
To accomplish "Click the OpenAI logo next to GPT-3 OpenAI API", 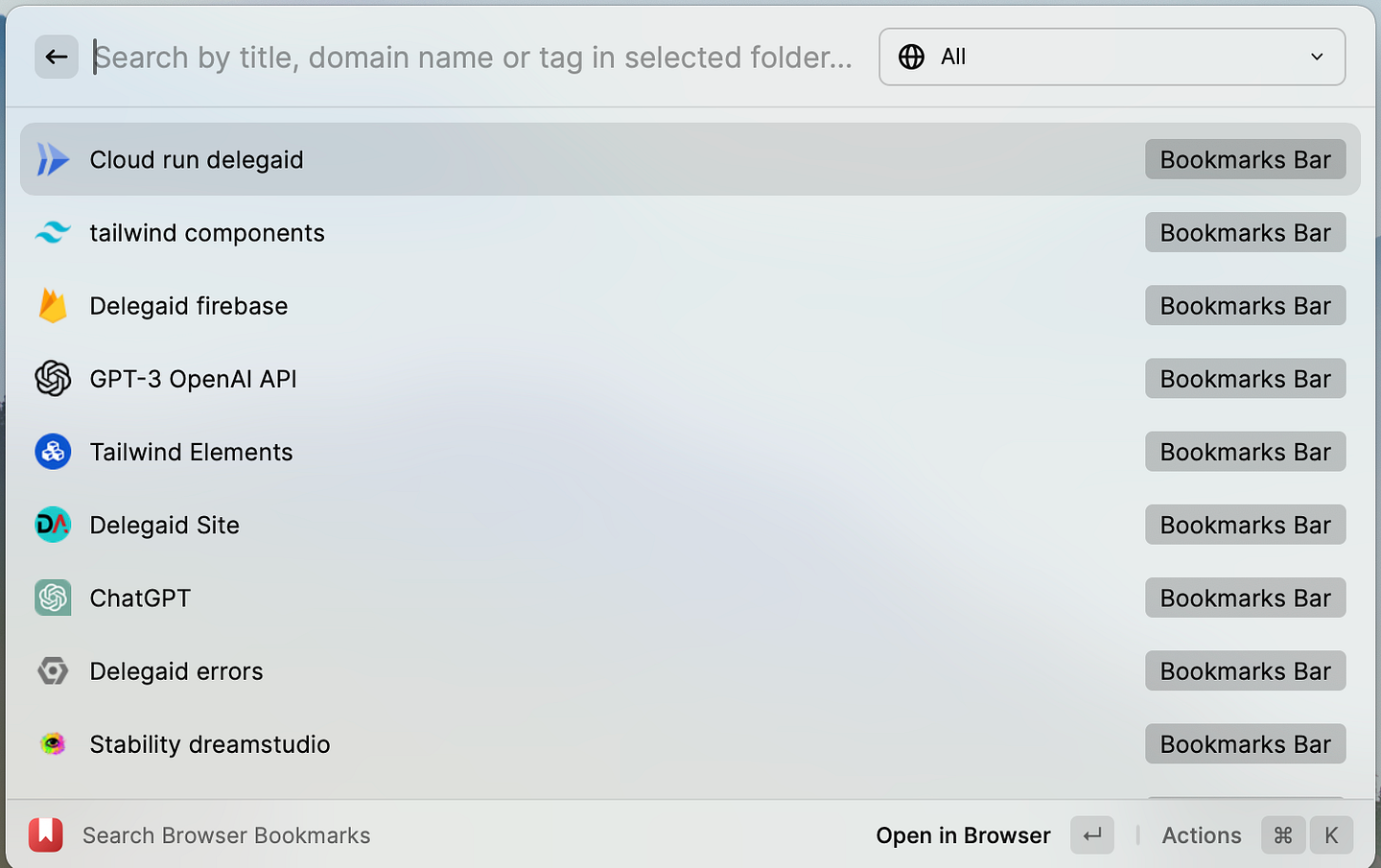I will (x=53, y=378).
